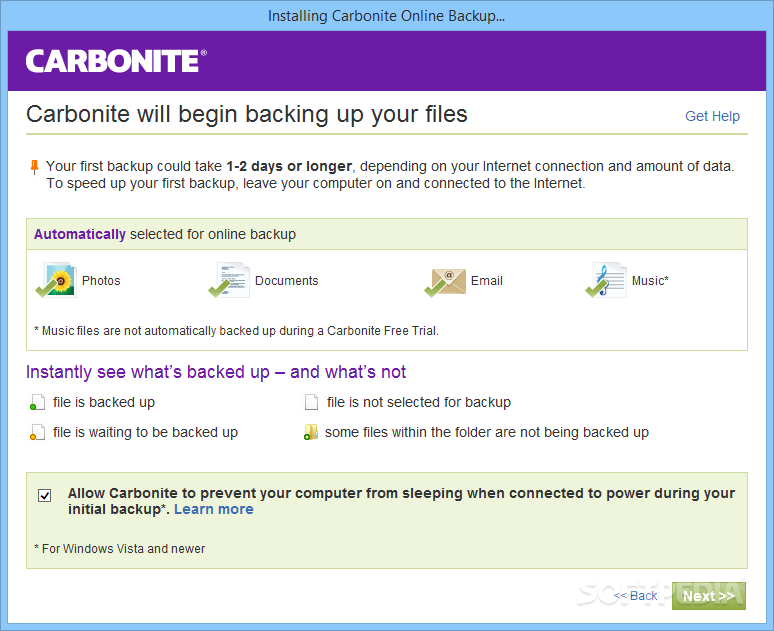Click the Documents label
The height and width of the screenshot is (631, 774).
pyautogui.click(x=287, y=280)
